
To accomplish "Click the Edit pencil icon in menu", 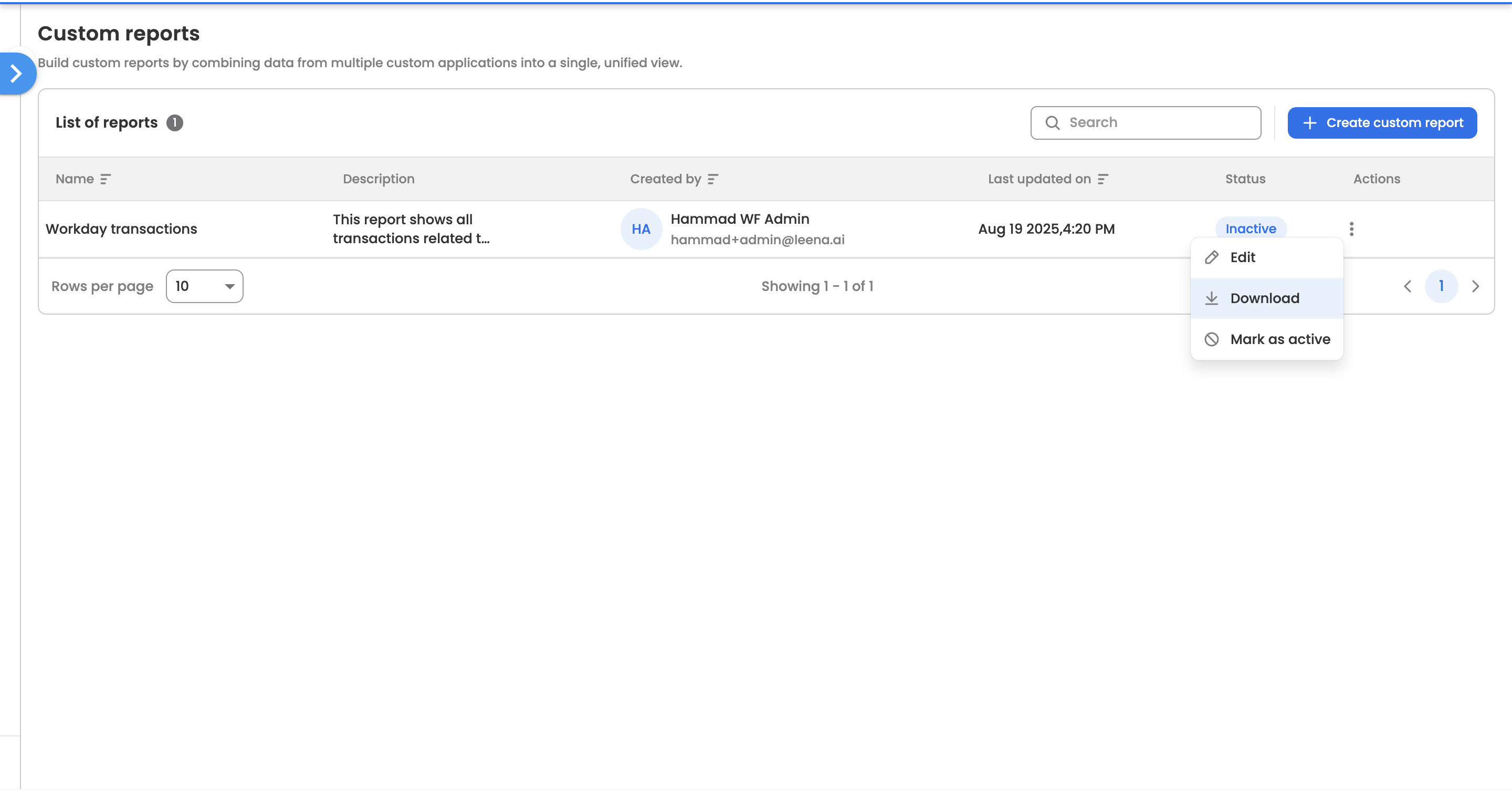I will (x=1212, y=257).
